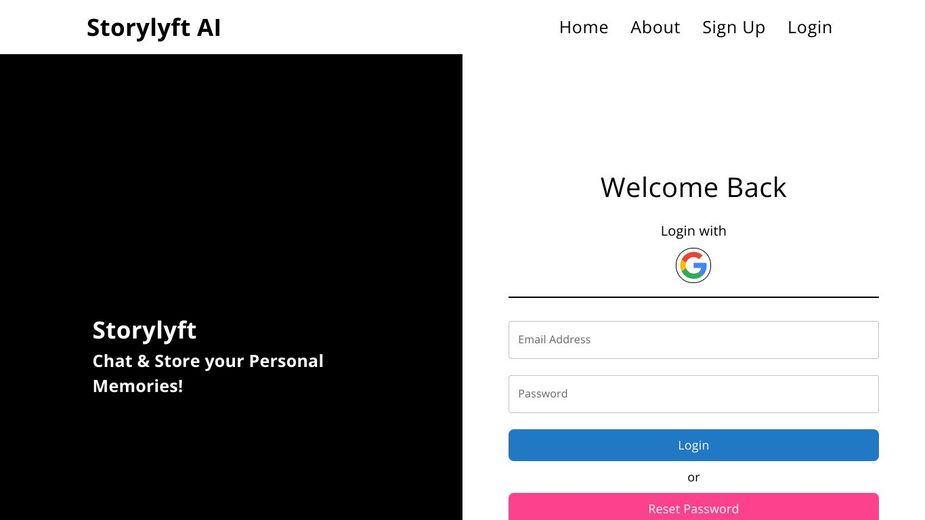Click the "or" separator text

(x=693, y=477)
